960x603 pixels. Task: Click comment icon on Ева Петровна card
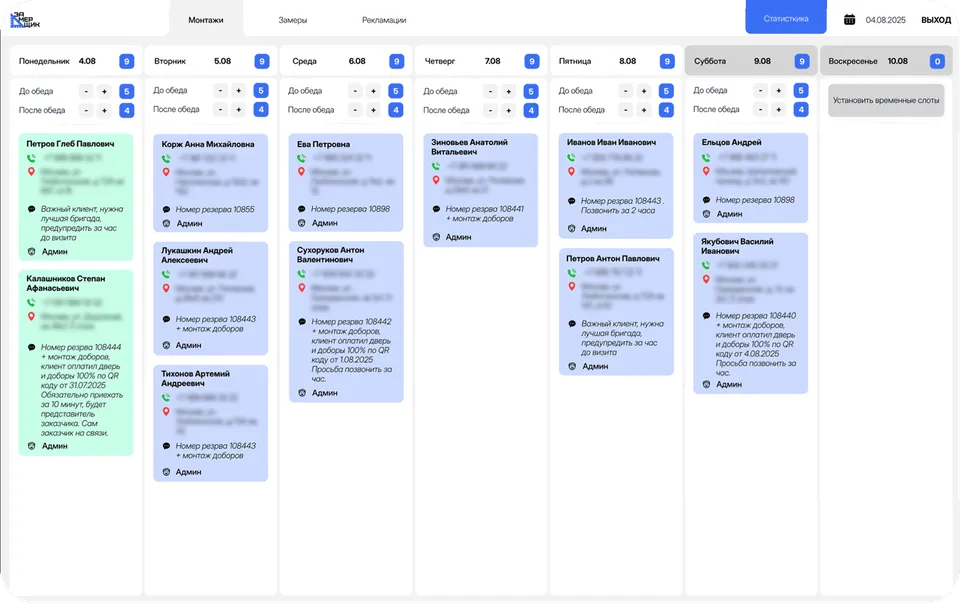pyautogui.click(x=301, y=209)
